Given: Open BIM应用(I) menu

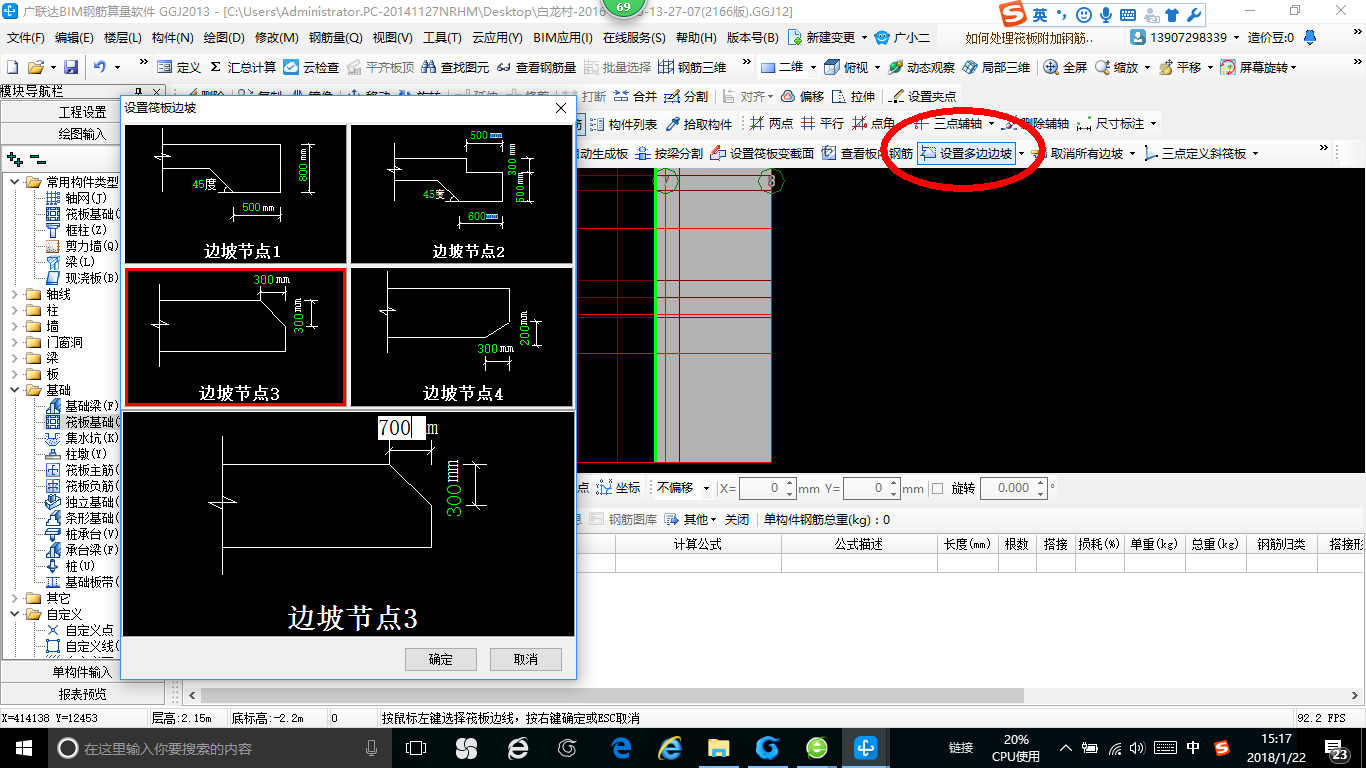Looking at the screenshot, I should click(x=563, y=37).
